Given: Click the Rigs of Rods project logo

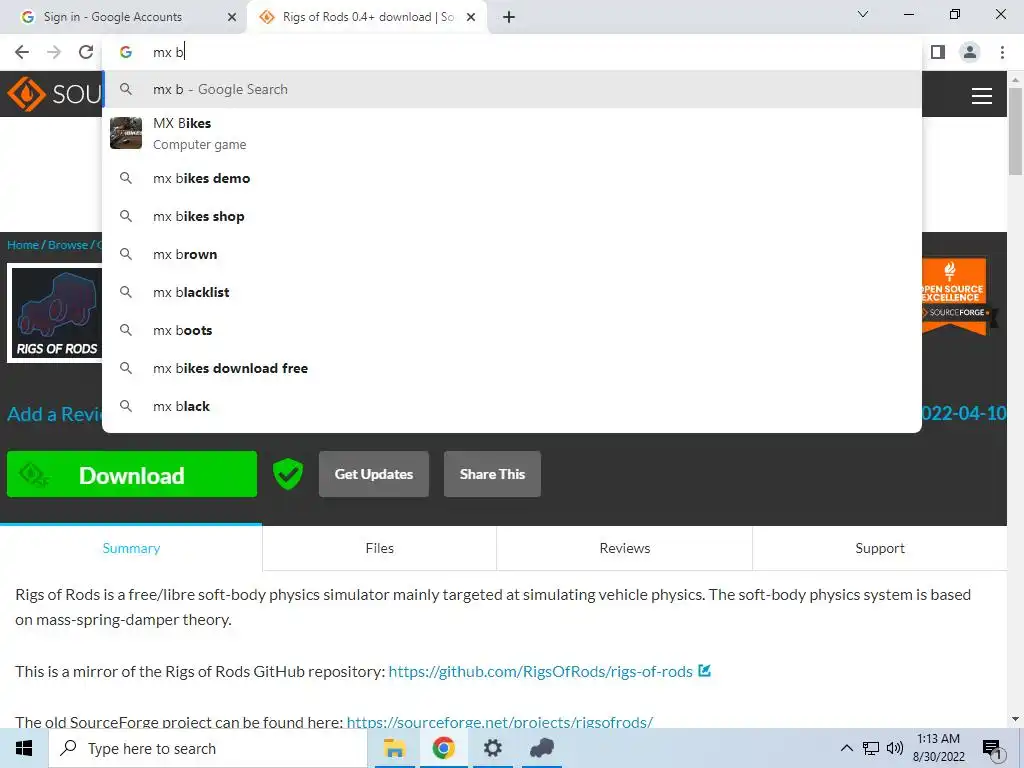Looking at the screenshot, I should pyautogui.click(x=56, y=312).
